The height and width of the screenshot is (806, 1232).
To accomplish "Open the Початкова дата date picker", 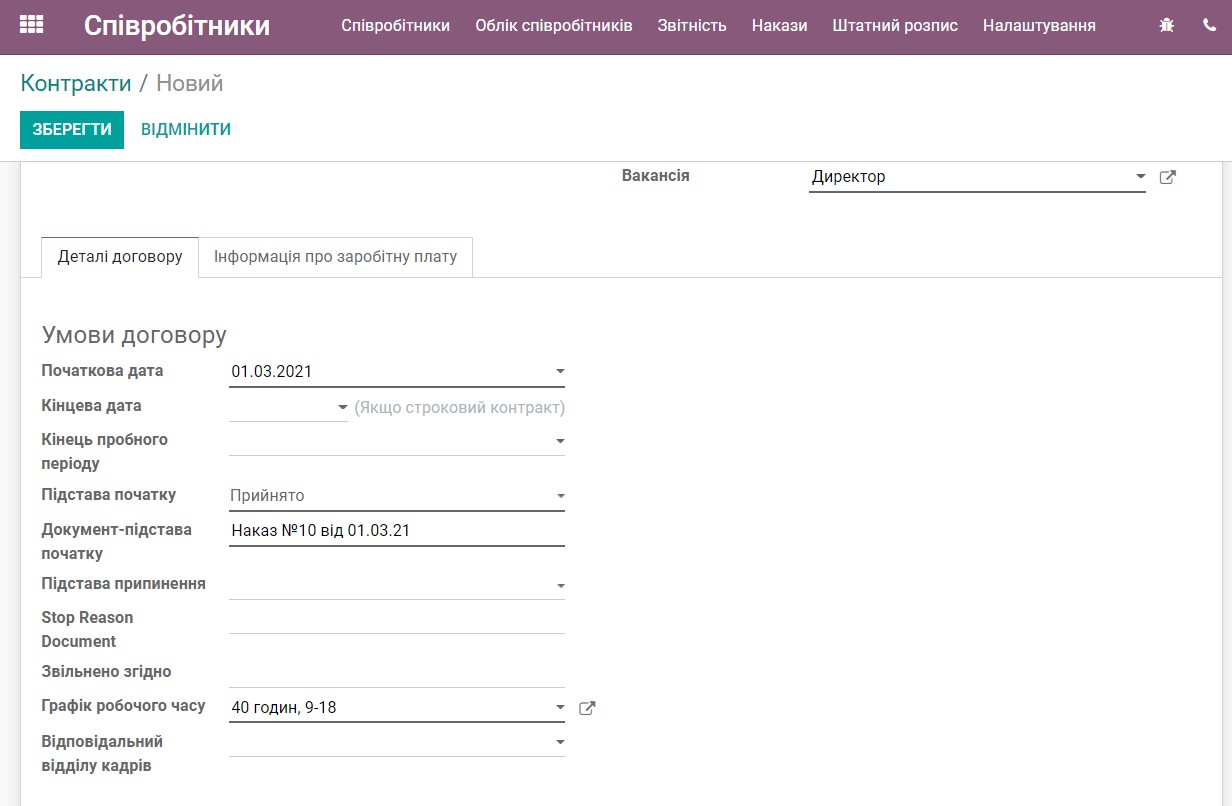I will coord(558,371).
